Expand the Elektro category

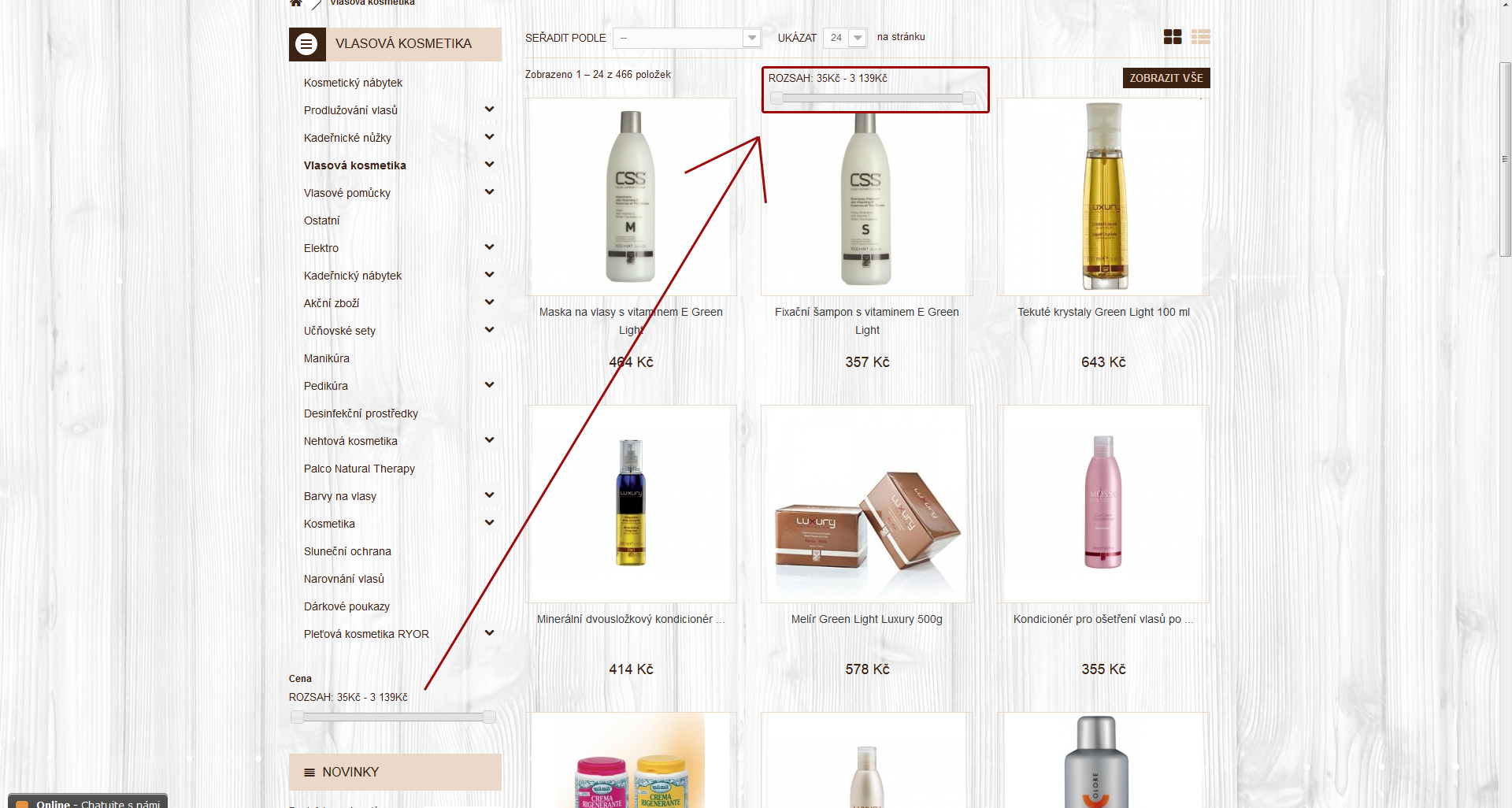(489, 247)
